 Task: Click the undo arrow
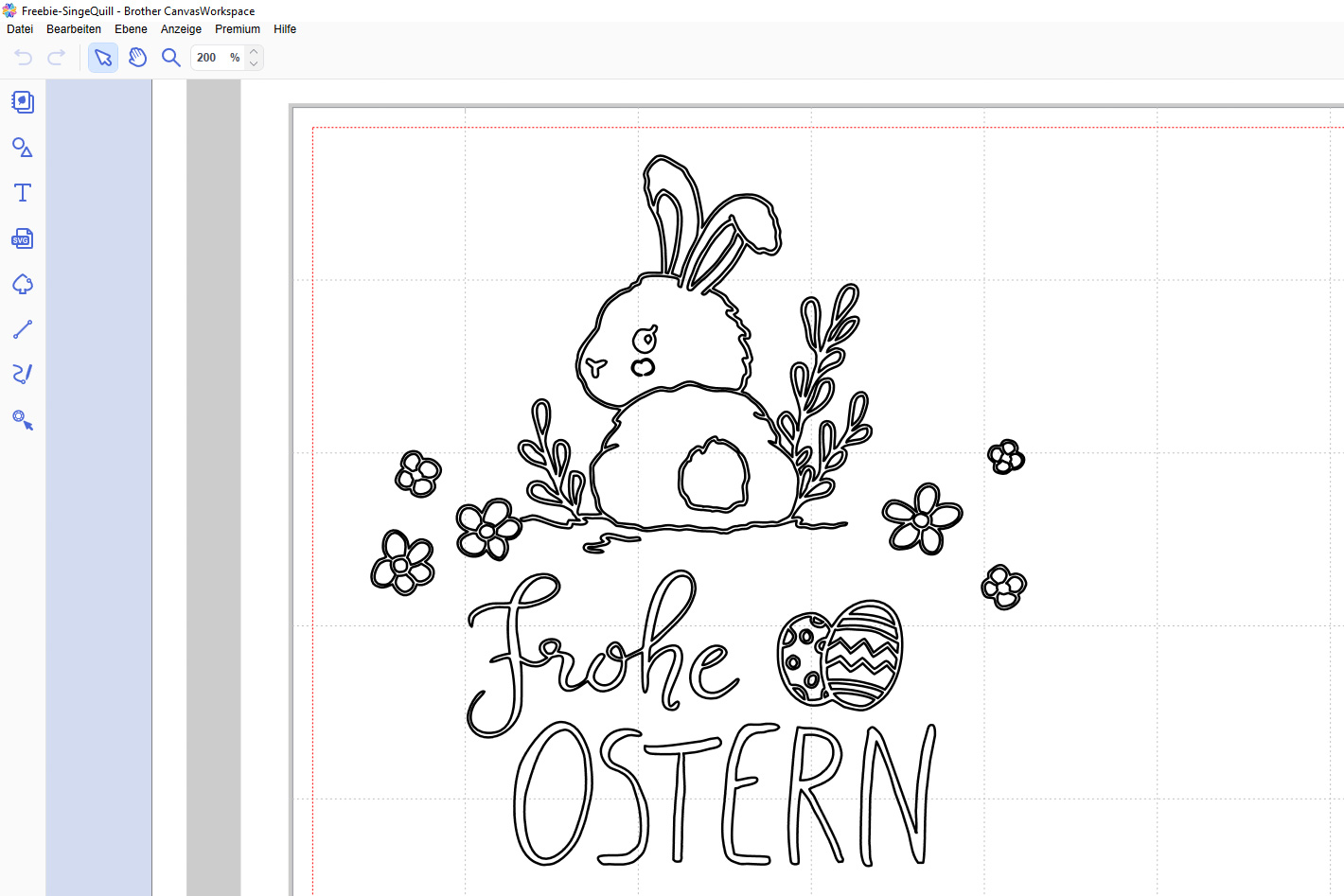point(24,58)
